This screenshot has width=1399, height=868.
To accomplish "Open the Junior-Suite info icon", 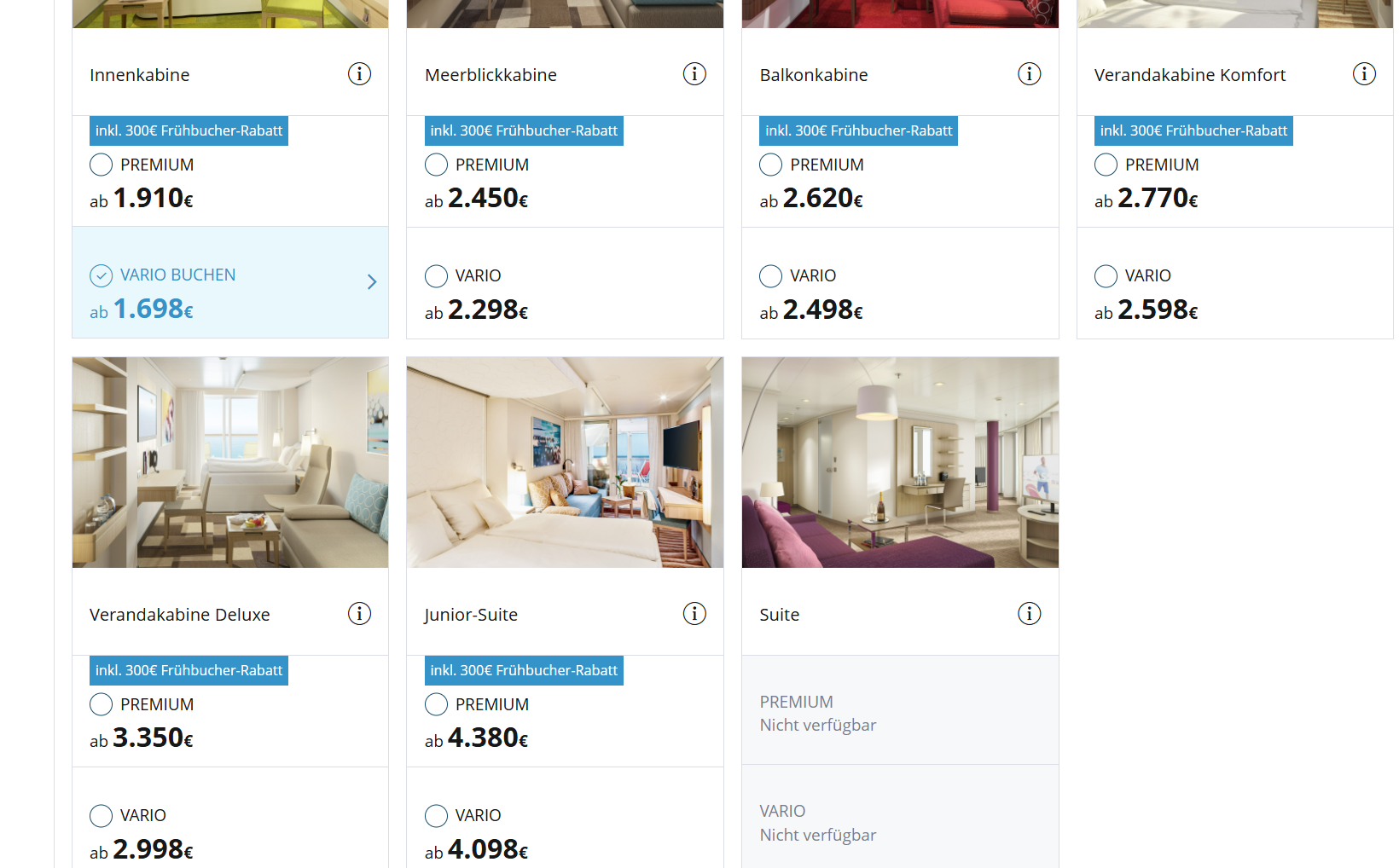I will click(x=694, y=614).
